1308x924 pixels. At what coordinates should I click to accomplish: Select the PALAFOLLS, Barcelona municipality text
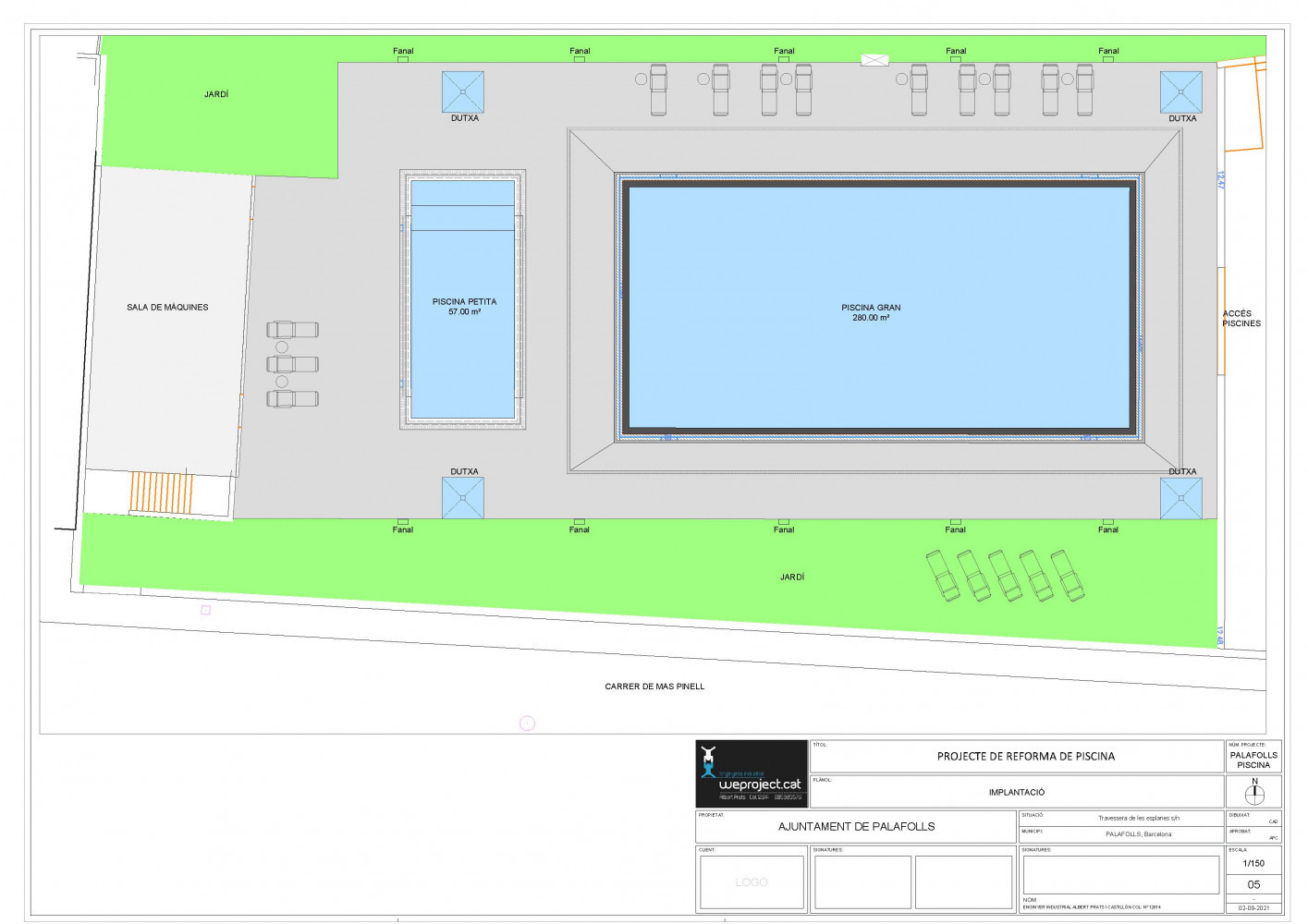1138,834
